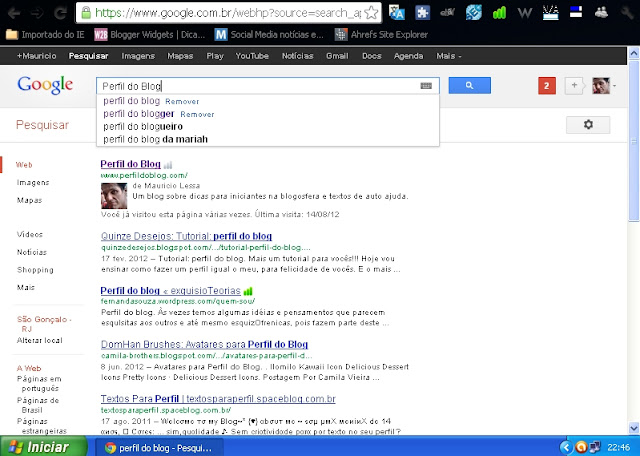
Task: Filter results by Shopping in sidebar
Action: click(x=35, y=270)
